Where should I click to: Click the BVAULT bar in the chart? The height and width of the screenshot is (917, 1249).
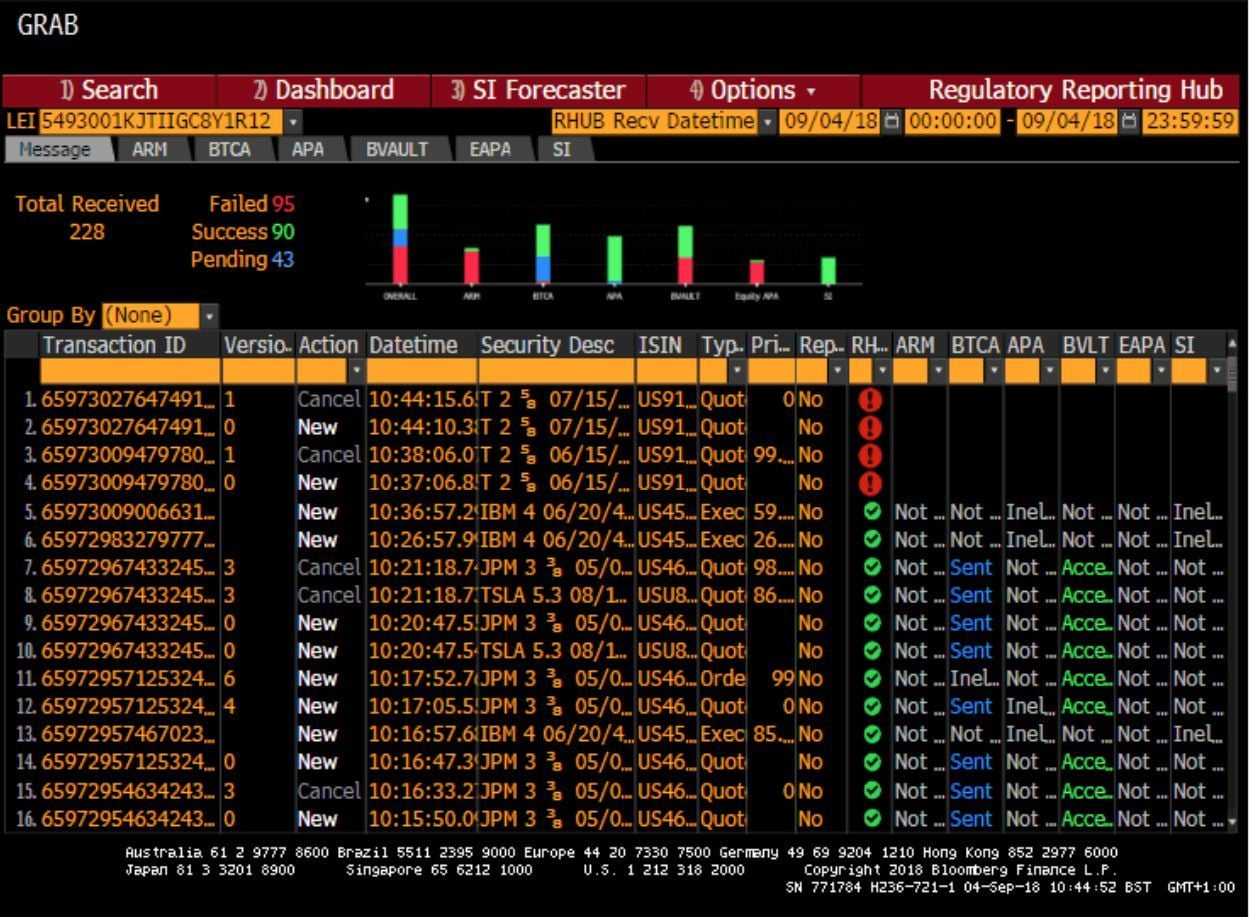point(685,255)
